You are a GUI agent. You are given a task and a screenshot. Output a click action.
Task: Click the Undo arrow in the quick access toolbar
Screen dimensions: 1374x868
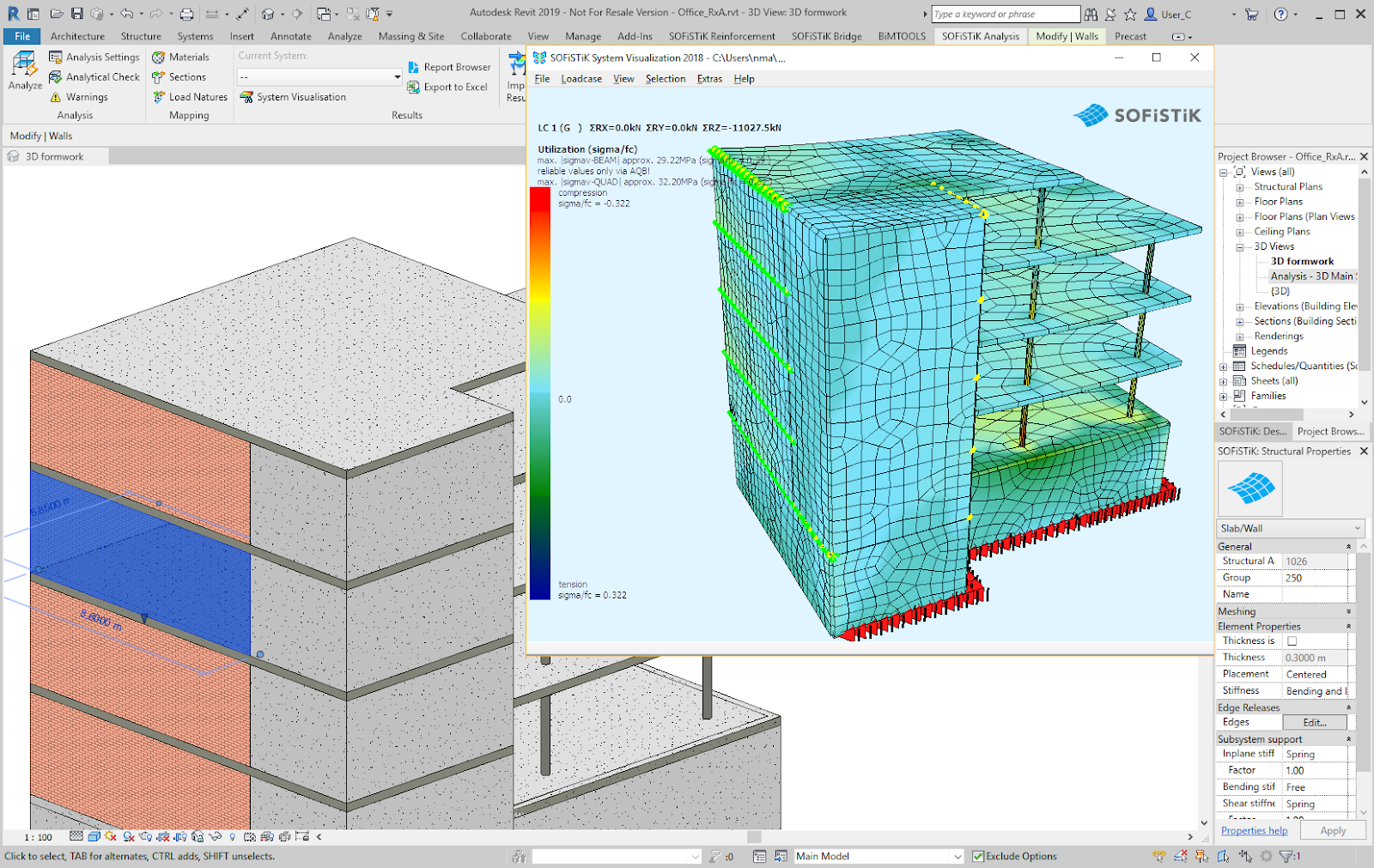pyautogui.click(x=127, y=14)
